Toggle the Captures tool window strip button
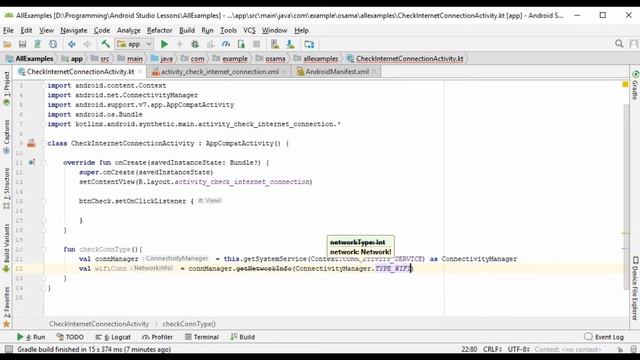The width and height of the screenshot is (640, 360). 6,137
